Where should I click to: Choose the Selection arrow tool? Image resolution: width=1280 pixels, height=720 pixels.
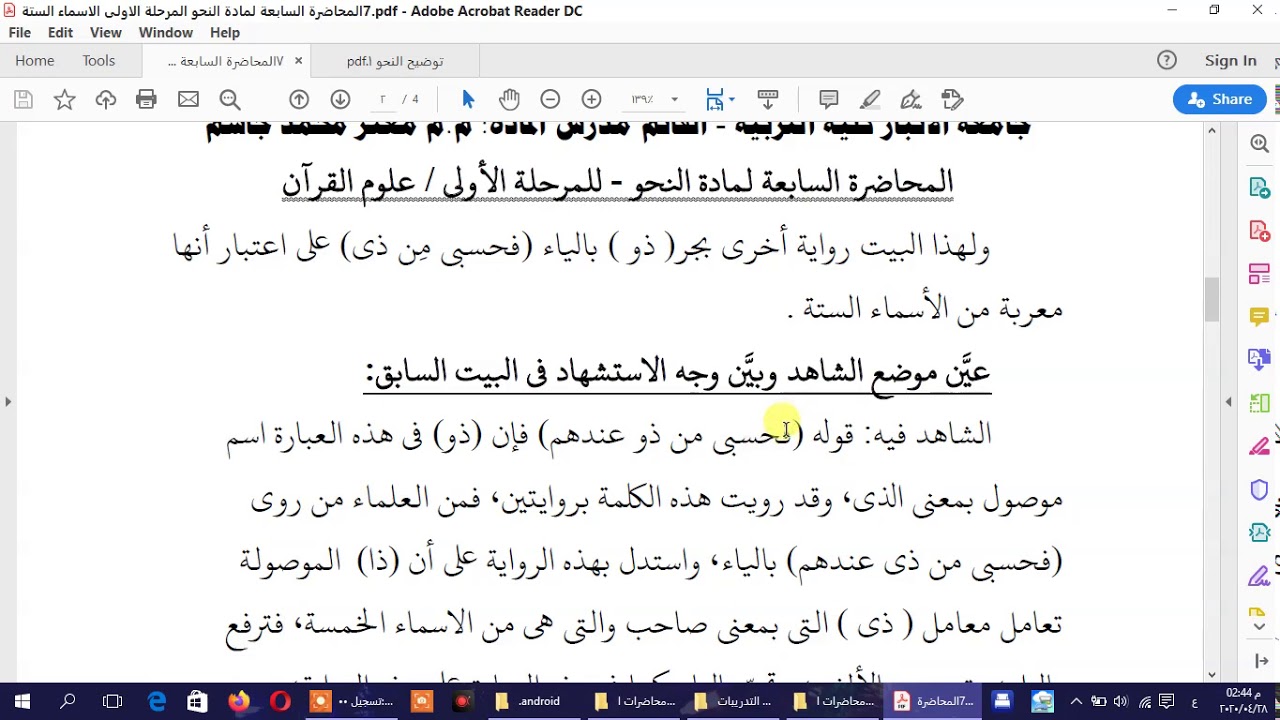pos(468,99)
